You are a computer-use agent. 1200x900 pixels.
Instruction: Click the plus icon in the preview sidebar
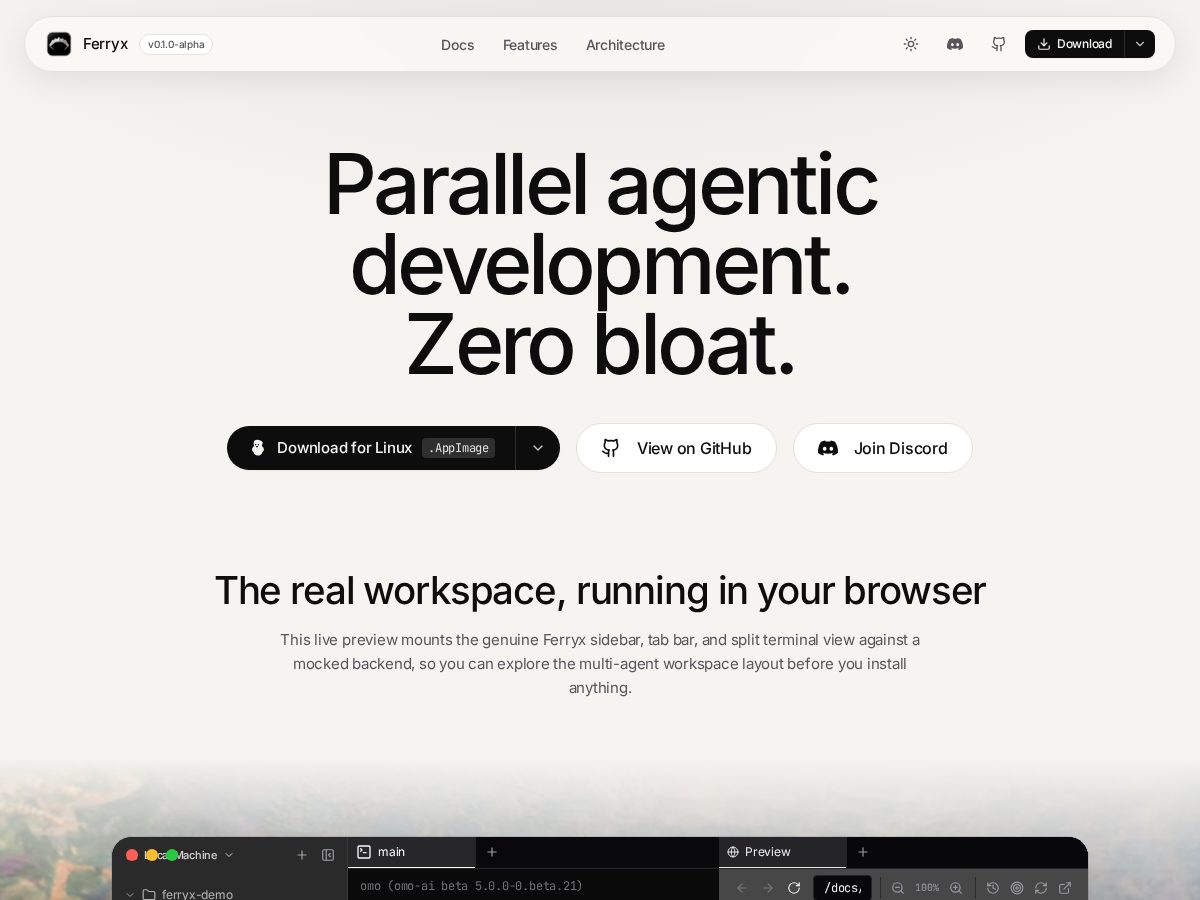pyautogui.click(x=302, y=855)
